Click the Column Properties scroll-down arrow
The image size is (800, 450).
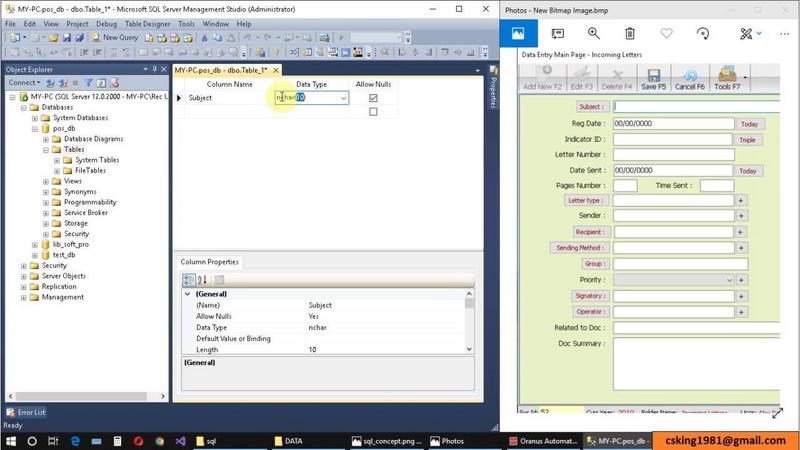(x=469, y=349)
